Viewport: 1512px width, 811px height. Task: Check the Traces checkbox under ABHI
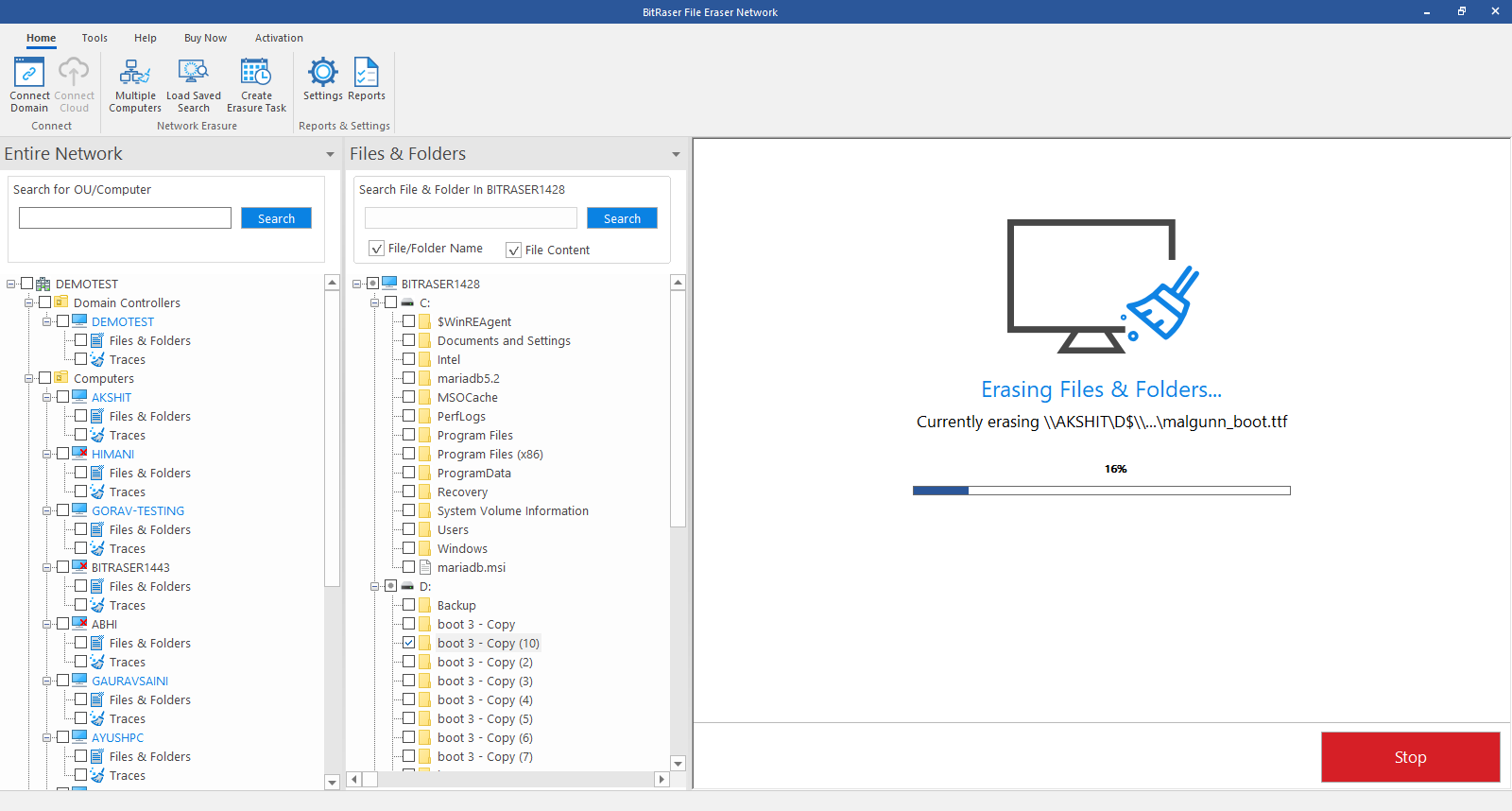pos(81,662)
